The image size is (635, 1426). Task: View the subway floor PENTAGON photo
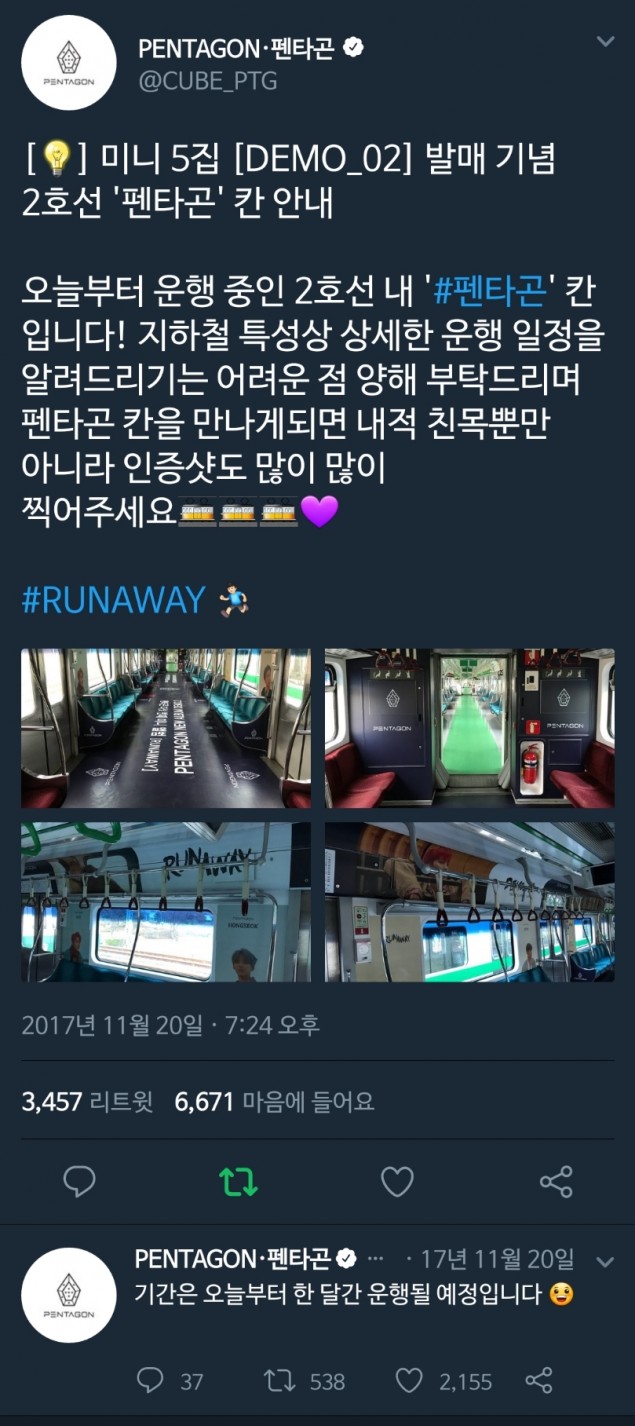166,728
